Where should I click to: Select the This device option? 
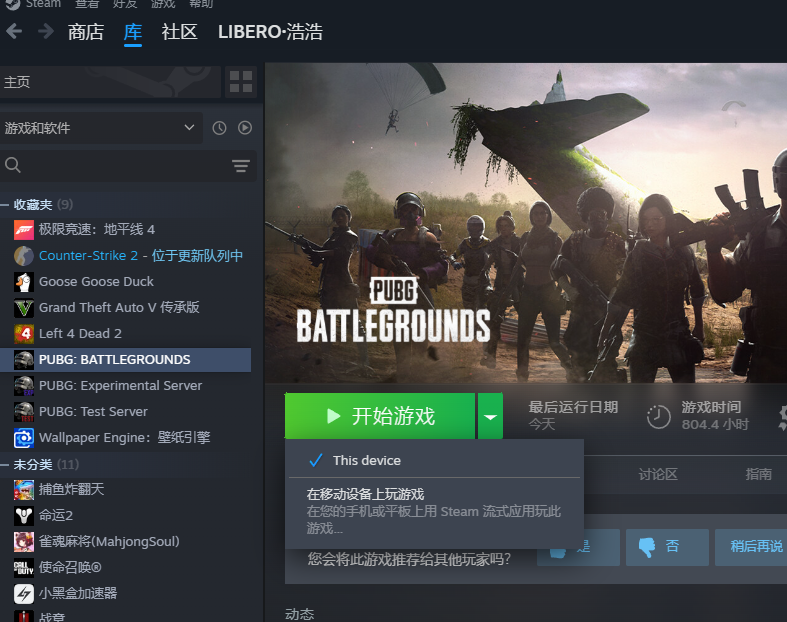click(x=366, y=460)
